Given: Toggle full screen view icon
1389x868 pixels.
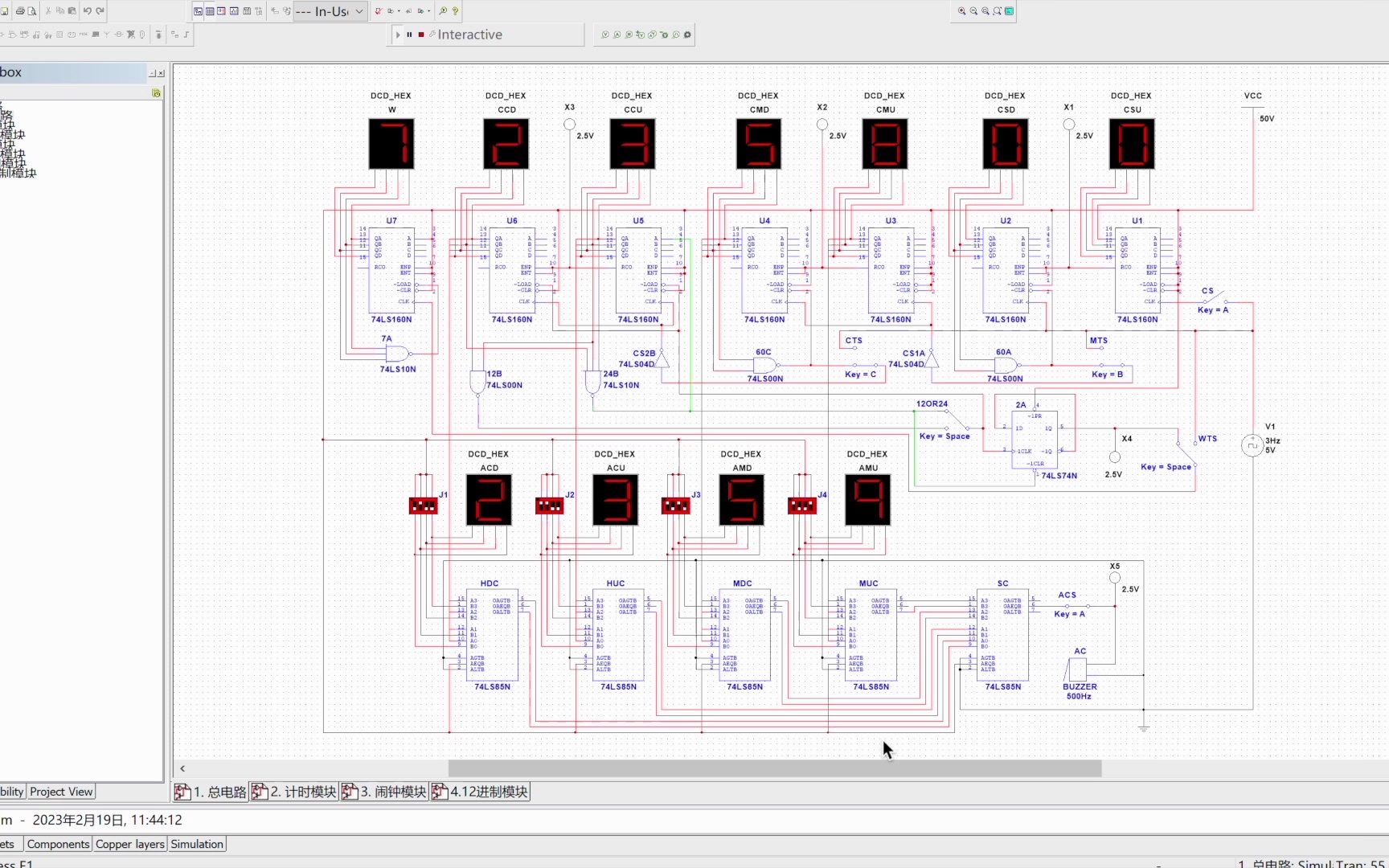Looking at the screenshot, I should (1010, 11).
